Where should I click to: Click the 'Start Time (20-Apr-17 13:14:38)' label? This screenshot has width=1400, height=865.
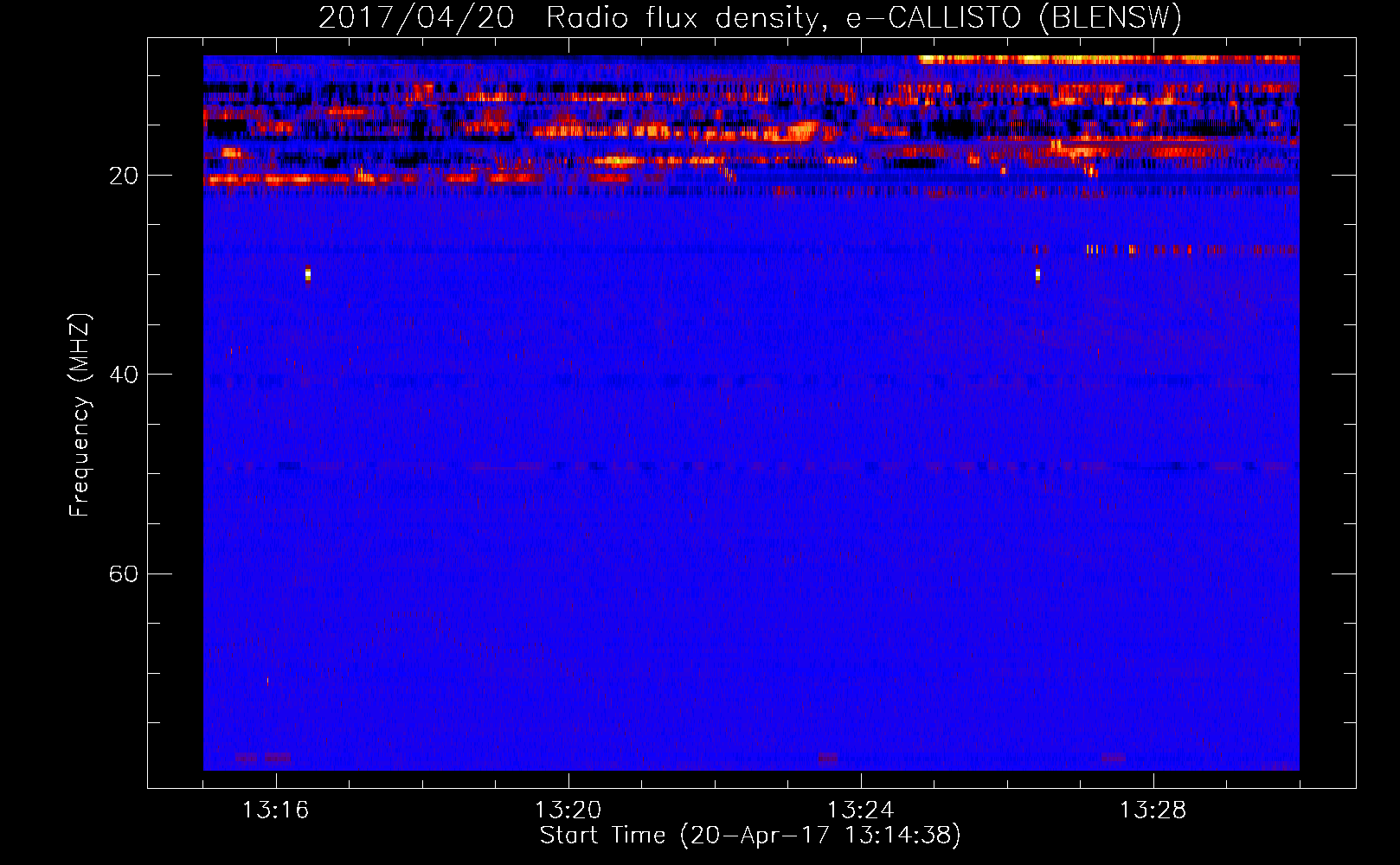point(750,836)
